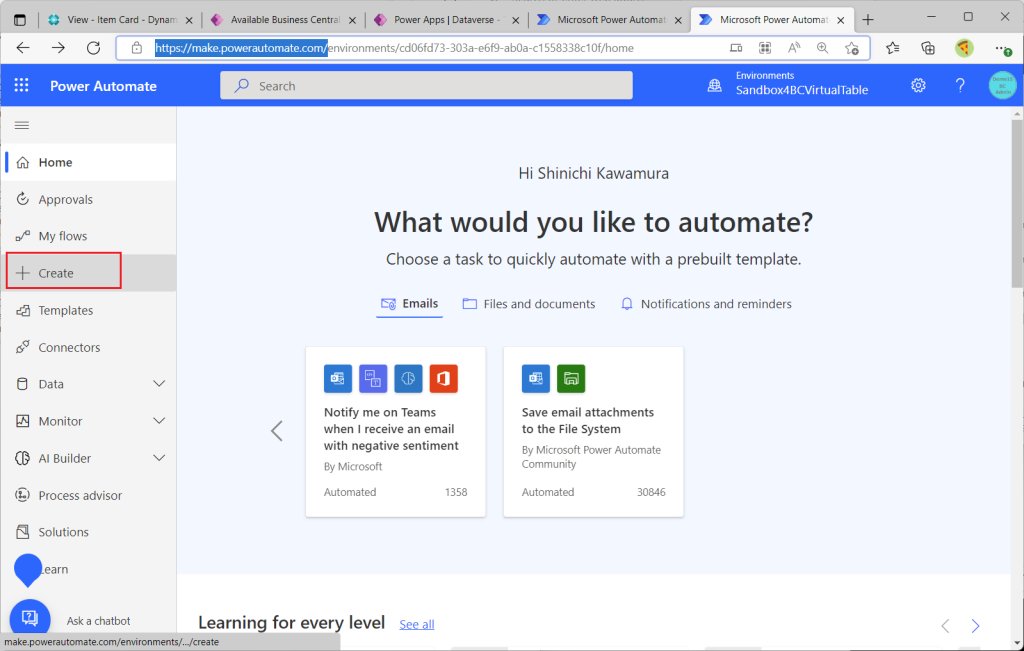
Task: Switch to Files and documents tab
Action: coord(529,304)
